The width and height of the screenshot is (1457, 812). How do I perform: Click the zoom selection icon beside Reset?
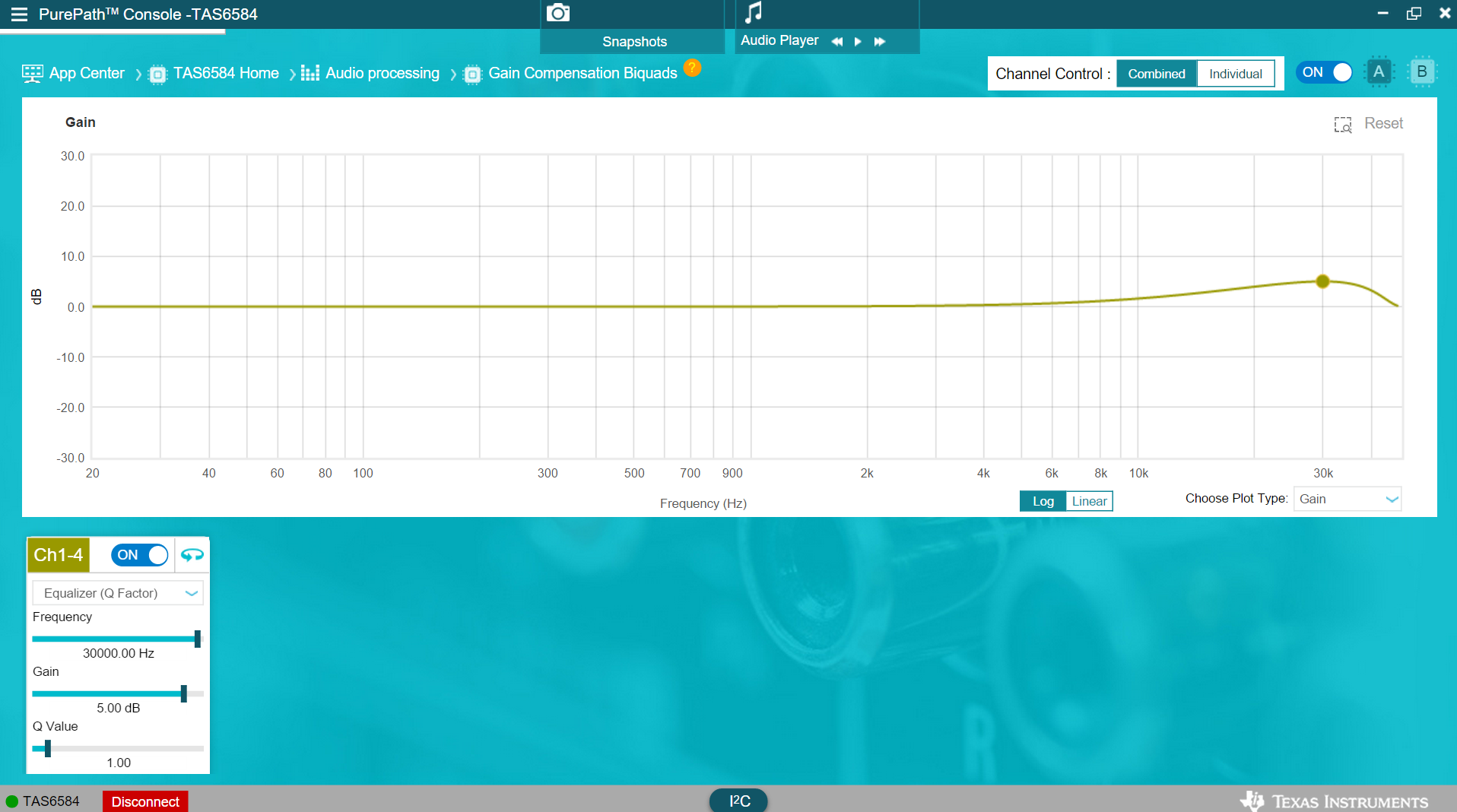point(1342,125)
